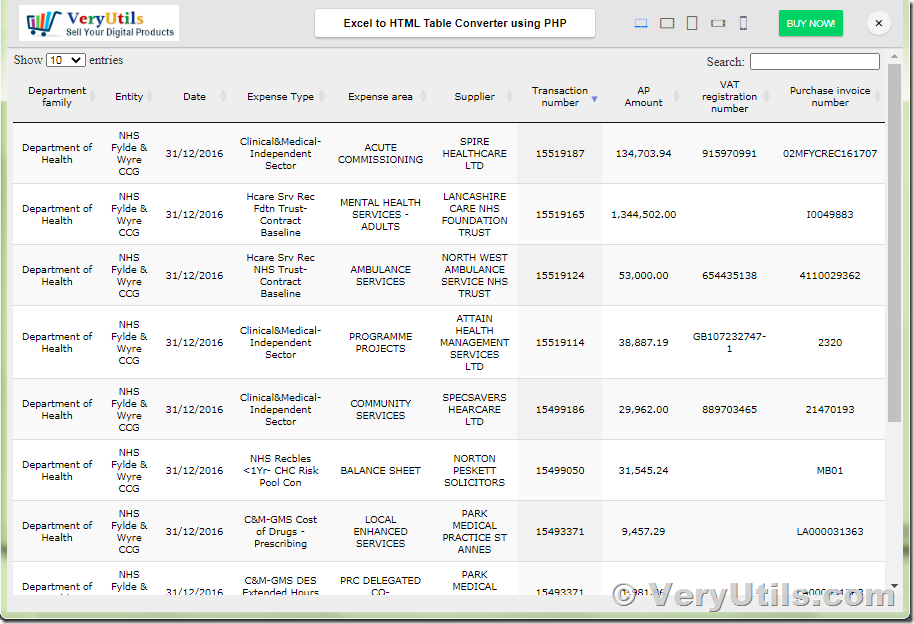
Task: Select the SPECSAVERS HEARCARE LTD supplier cell
Action: pyautogui.click(x=474, y=409)
